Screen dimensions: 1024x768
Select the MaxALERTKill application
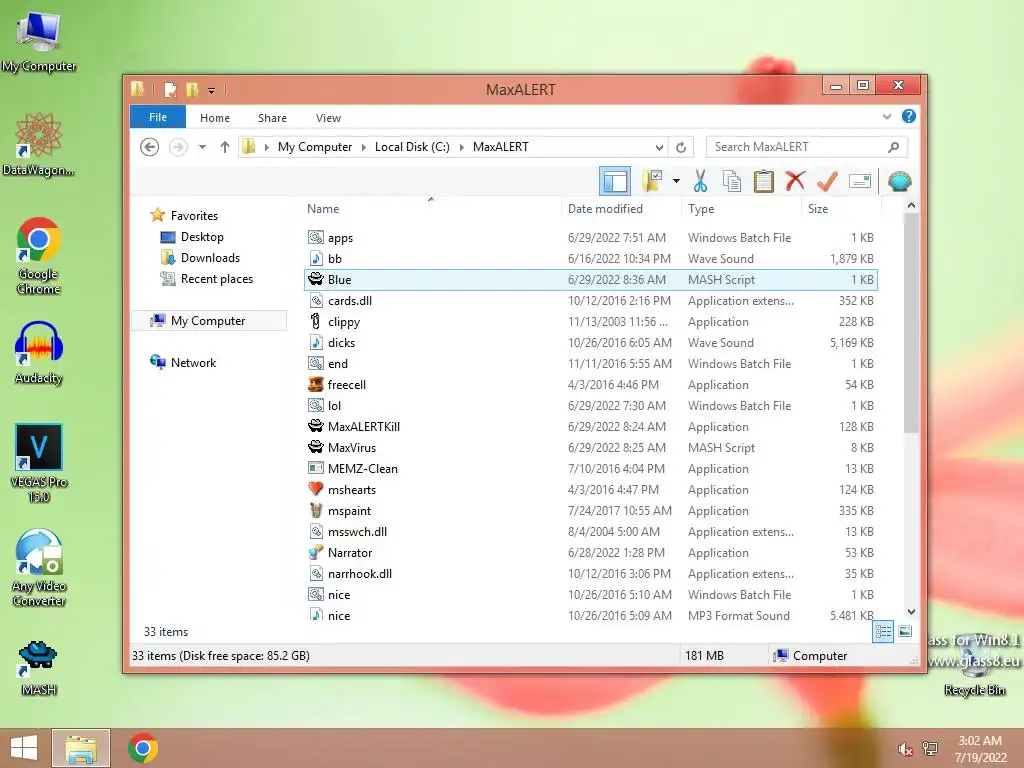590,426
